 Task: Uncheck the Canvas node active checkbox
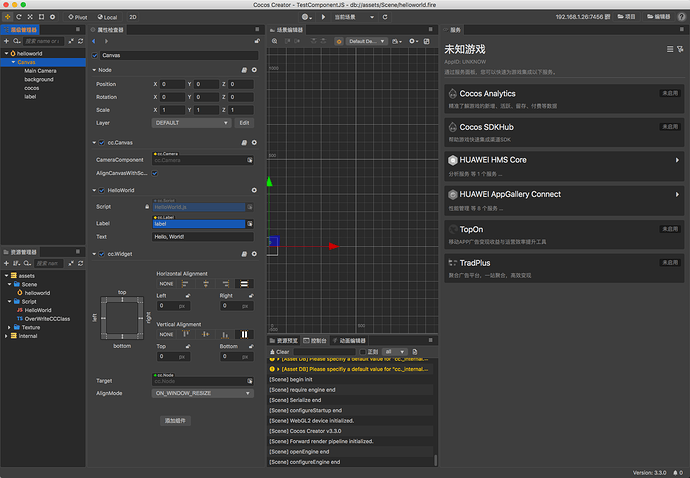click(x=96, y=55)
